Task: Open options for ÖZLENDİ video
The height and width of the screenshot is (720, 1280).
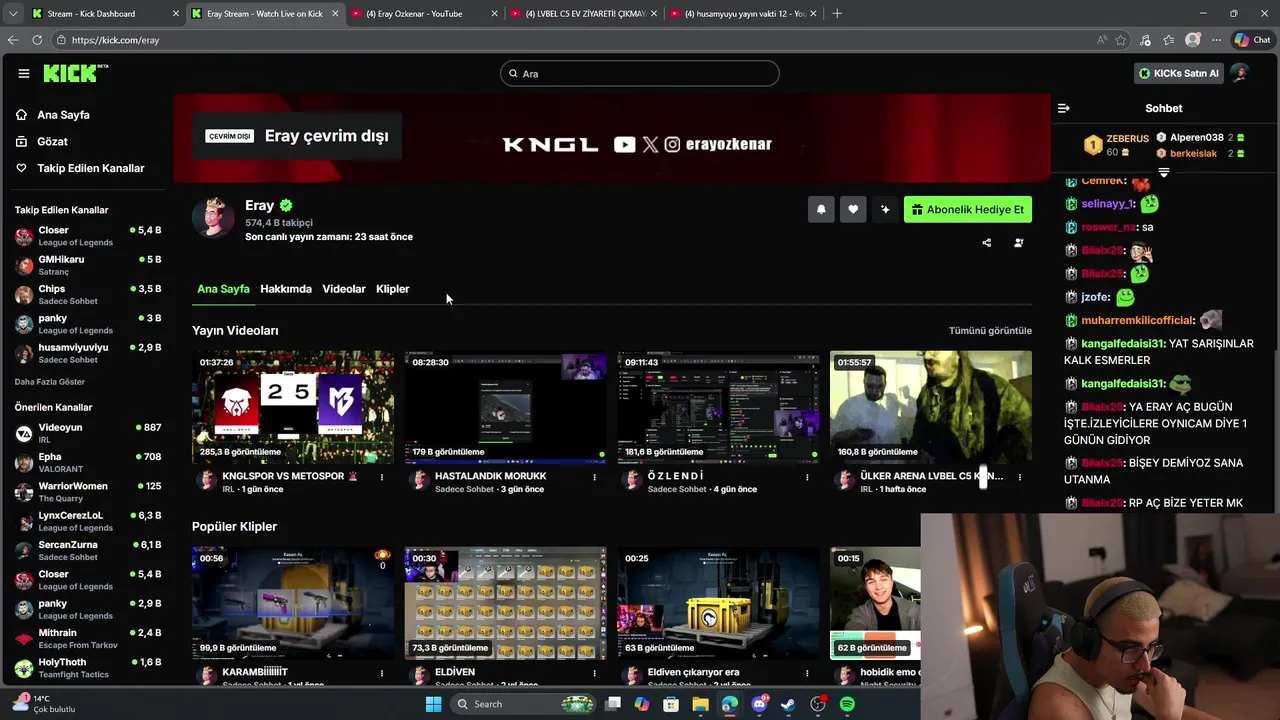Action: [807, 478]
